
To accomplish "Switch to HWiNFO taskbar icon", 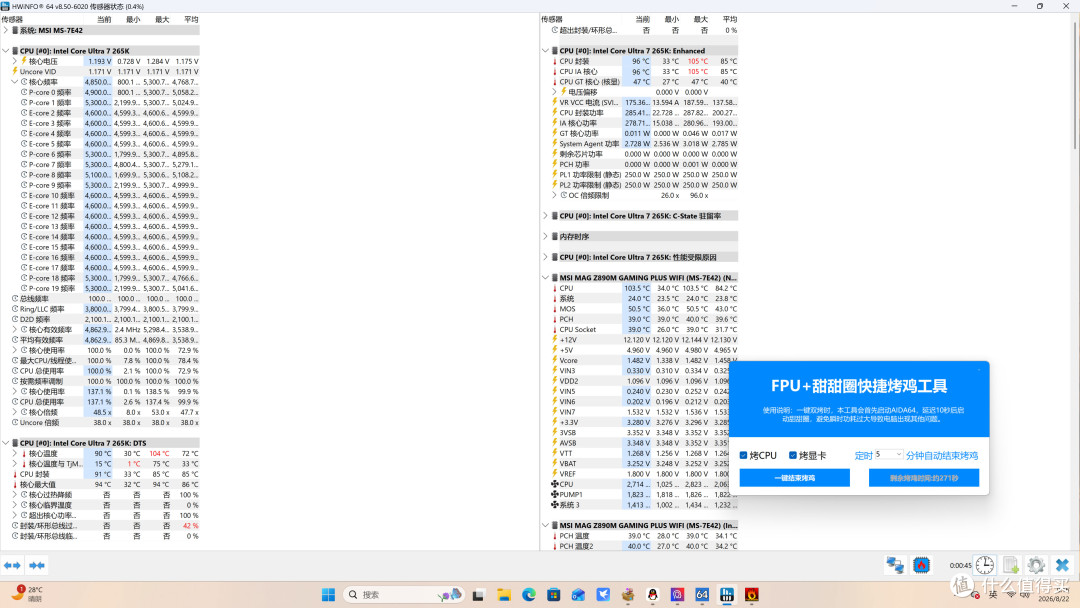I will coord(727,594).
